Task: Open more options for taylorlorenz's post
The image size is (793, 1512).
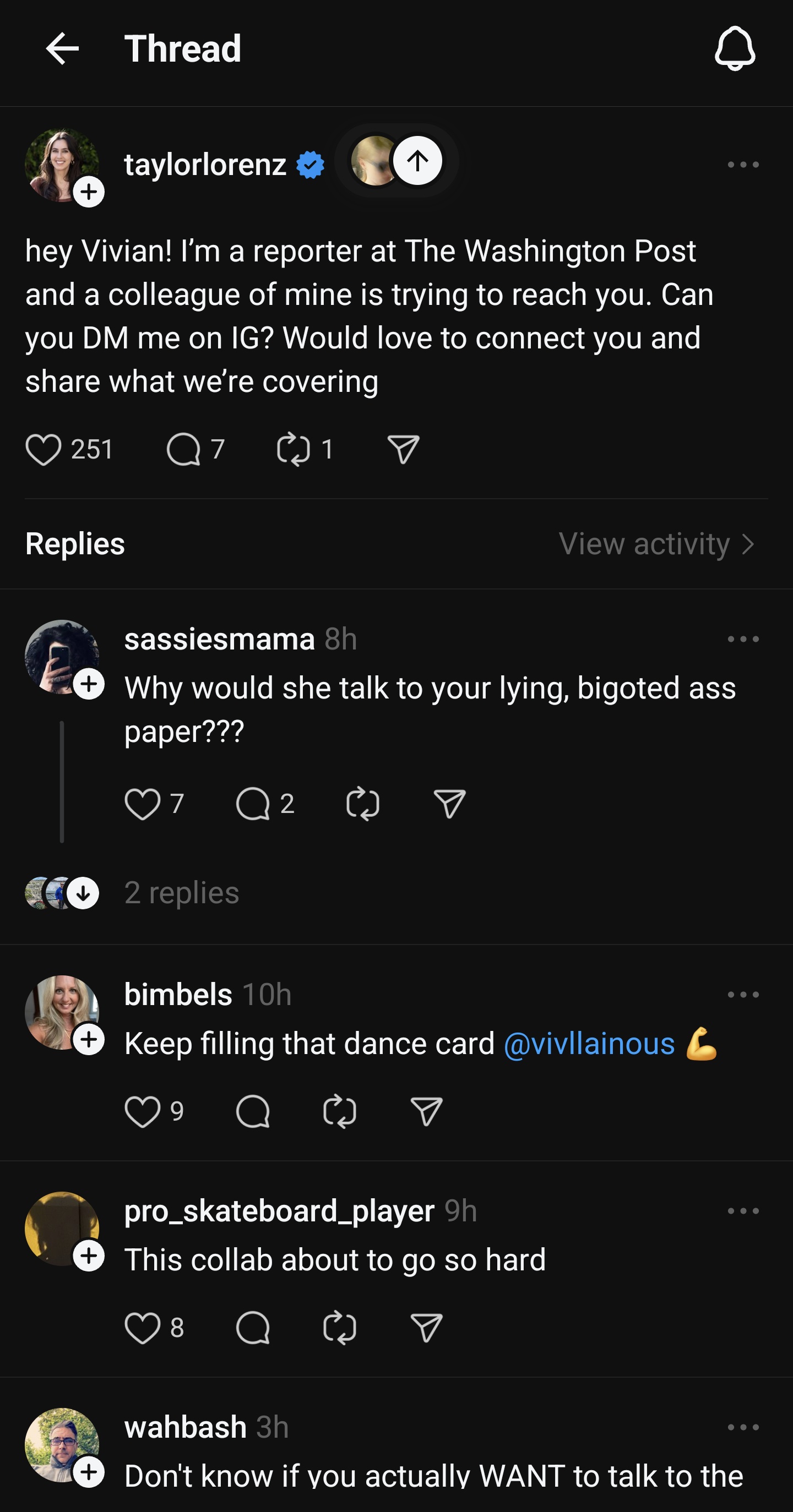Action: click(743, 165)
